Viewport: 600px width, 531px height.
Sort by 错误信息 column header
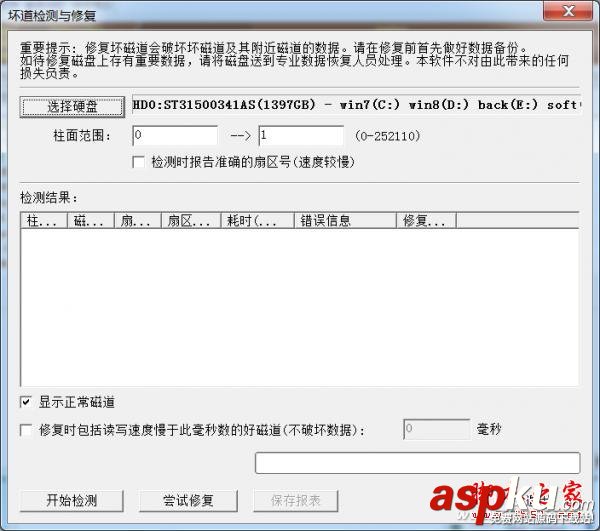click(345, 221)
